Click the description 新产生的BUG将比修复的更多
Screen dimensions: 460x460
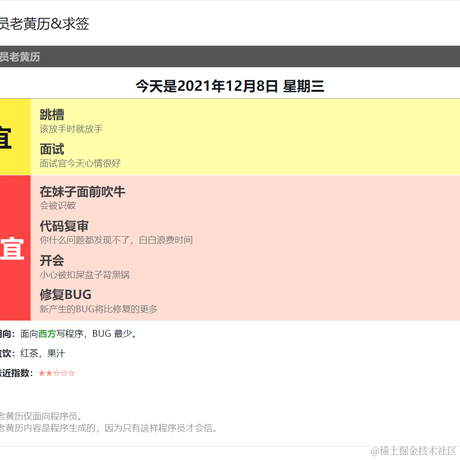coord(98,309)
